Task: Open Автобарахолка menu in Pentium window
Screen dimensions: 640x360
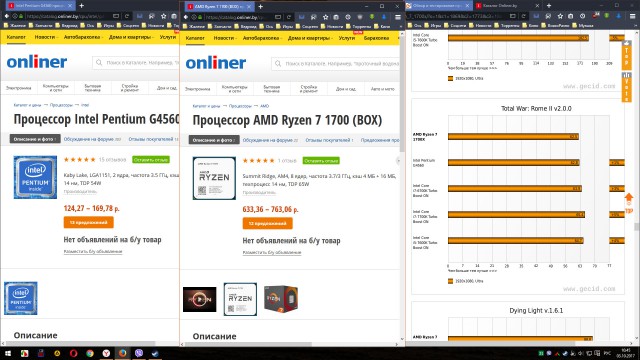Action: (x=83, y=37)
